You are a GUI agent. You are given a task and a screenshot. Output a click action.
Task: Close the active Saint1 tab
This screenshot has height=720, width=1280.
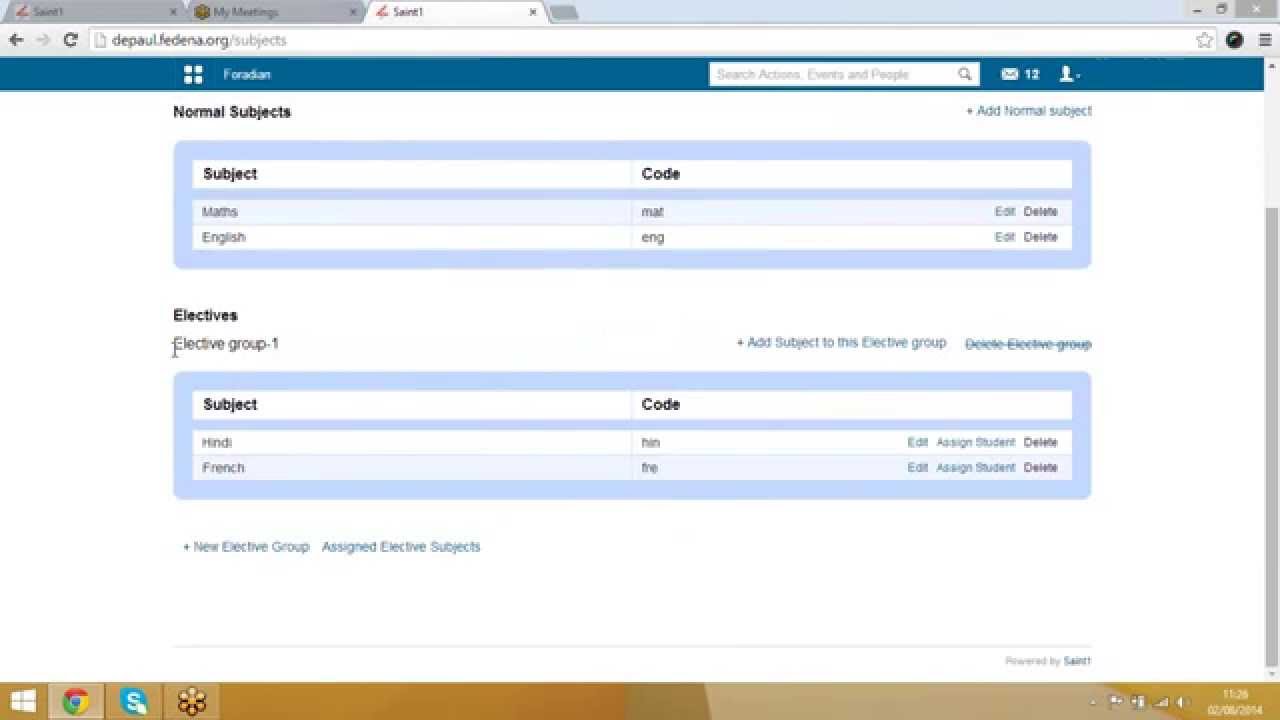(533, 12)
